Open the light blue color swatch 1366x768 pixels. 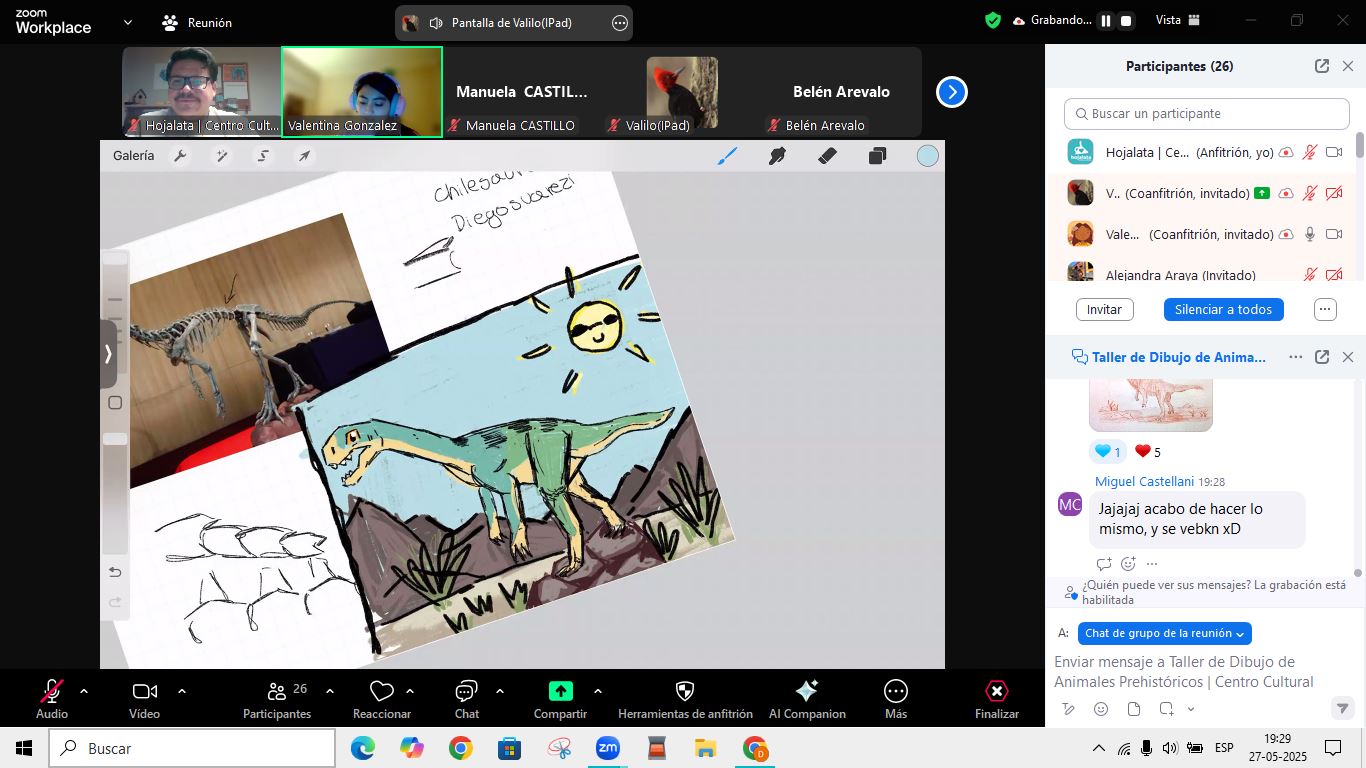(928, 156)
